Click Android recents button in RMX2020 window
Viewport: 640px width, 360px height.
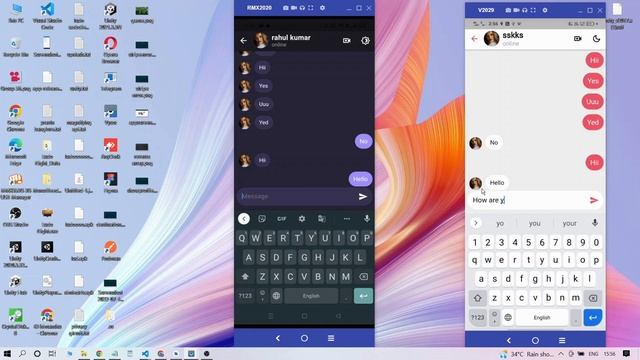click(331, 338)
